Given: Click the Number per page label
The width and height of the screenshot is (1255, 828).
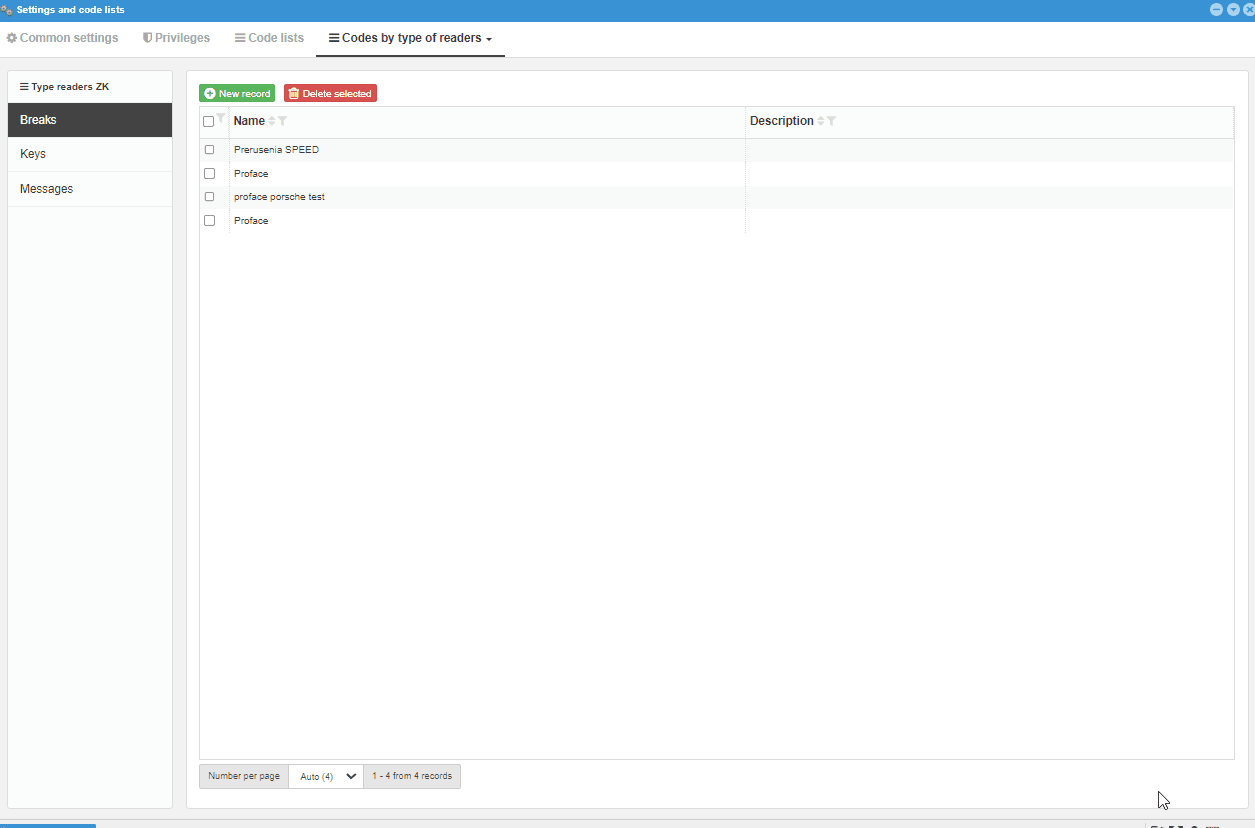Looking at the screenshot, I should (x=244, y=776).
